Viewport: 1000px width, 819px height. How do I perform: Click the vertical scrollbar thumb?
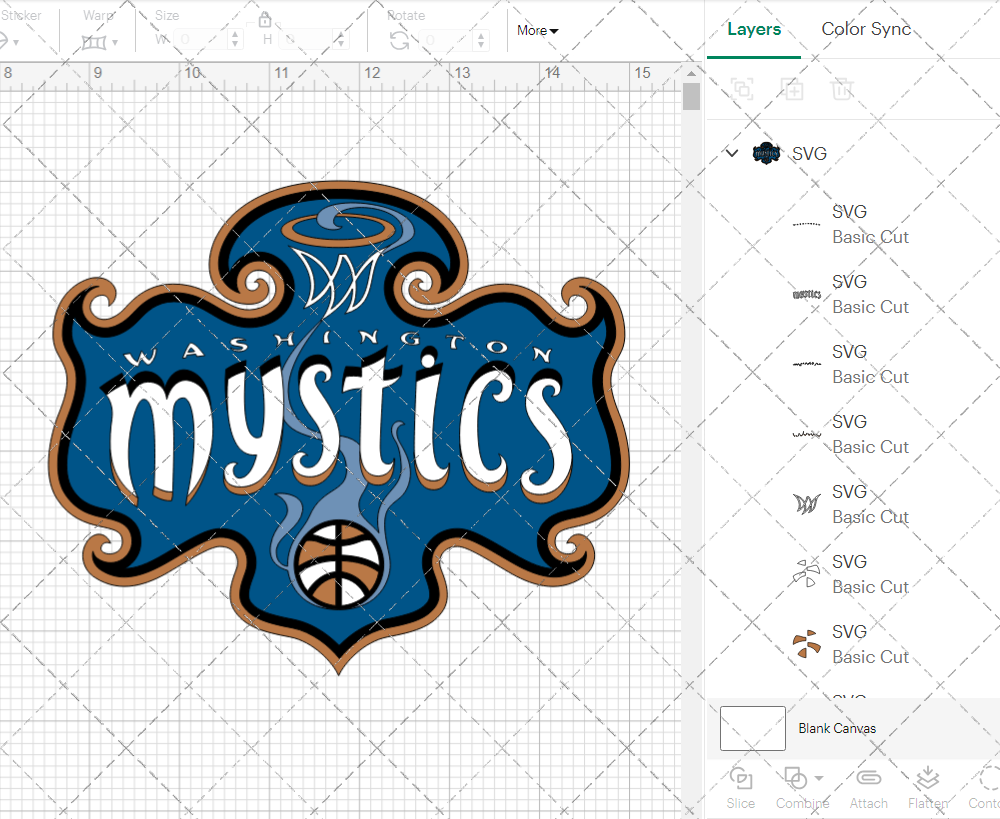point(691,96)
